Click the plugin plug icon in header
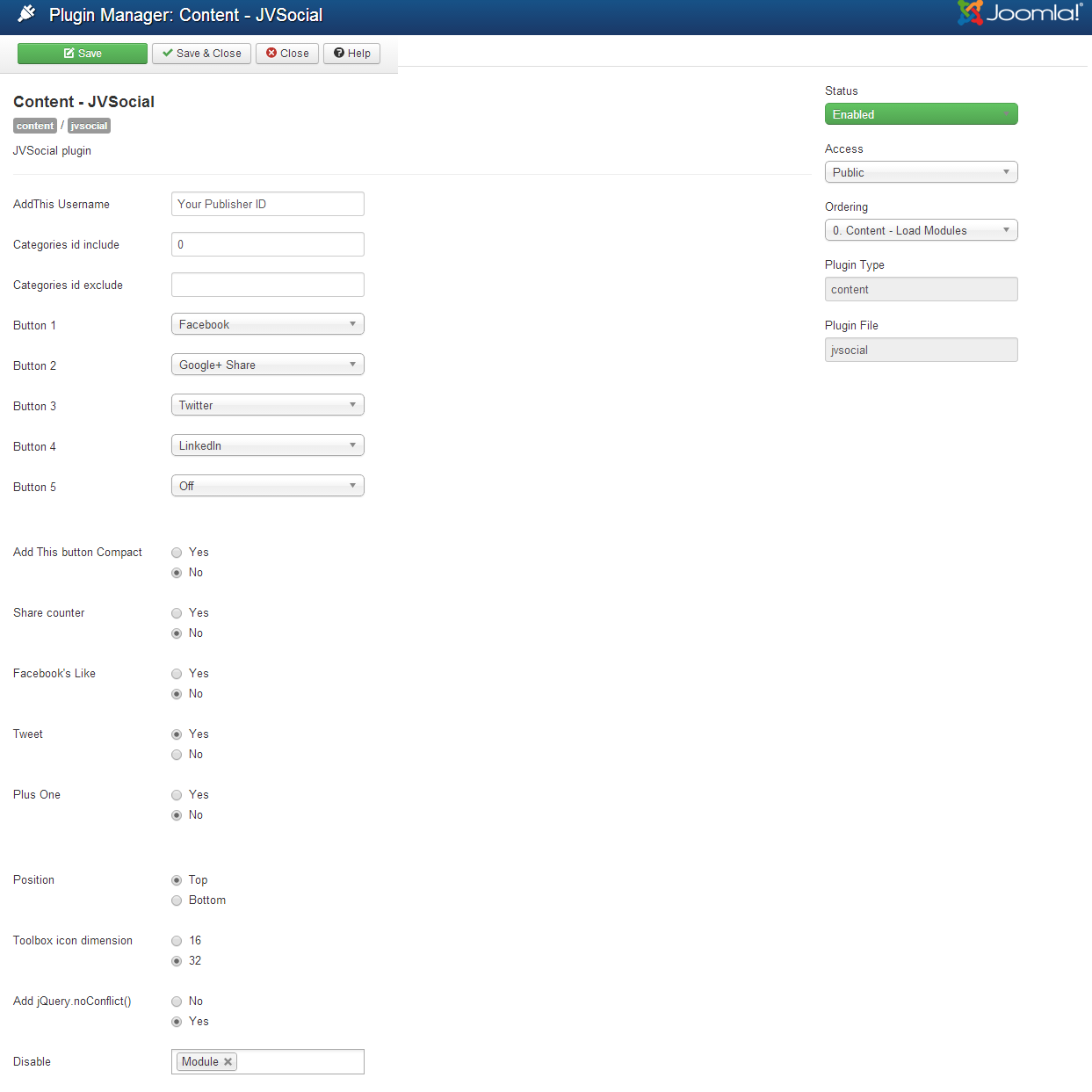1092x1092 pixels. (x=27, y=14)
